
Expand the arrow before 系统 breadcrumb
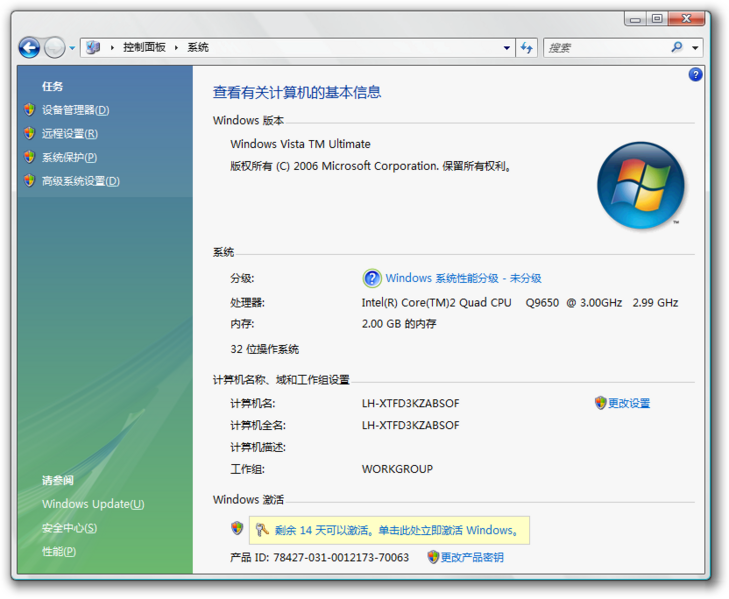[x=176, y=47]
